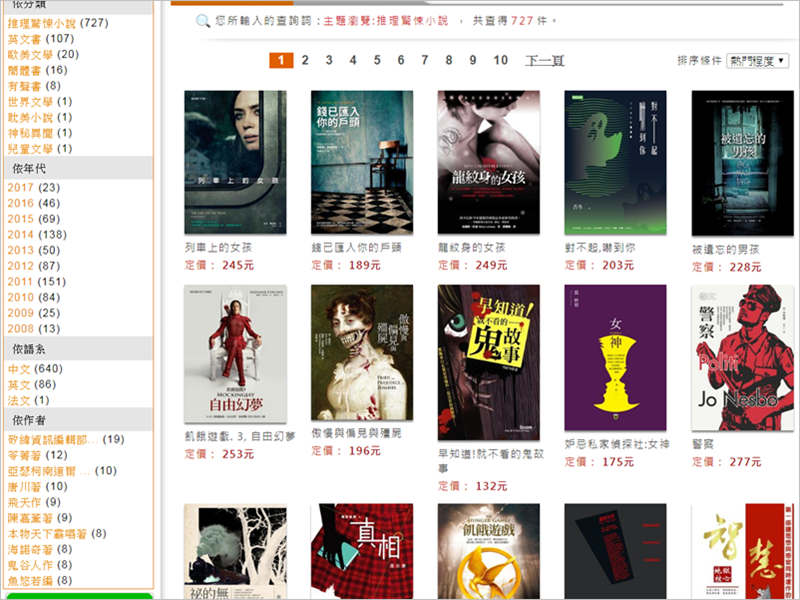Jump to results page 10

click(500, 61)
